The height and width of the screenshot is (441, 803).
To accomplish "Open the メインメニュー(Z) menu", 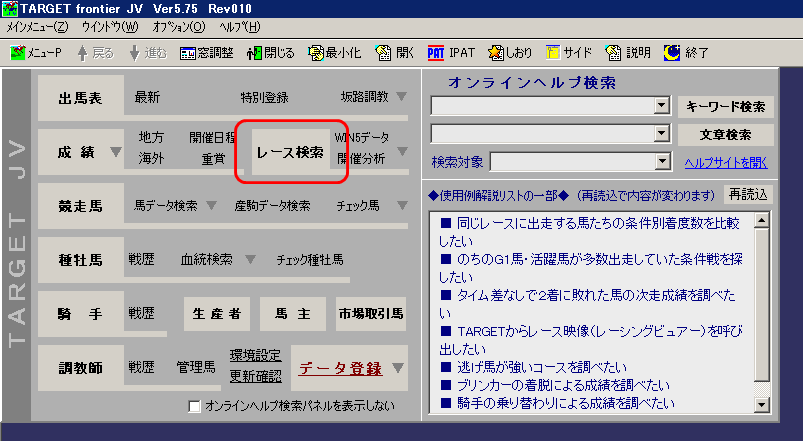I will [x=37, y=27].
